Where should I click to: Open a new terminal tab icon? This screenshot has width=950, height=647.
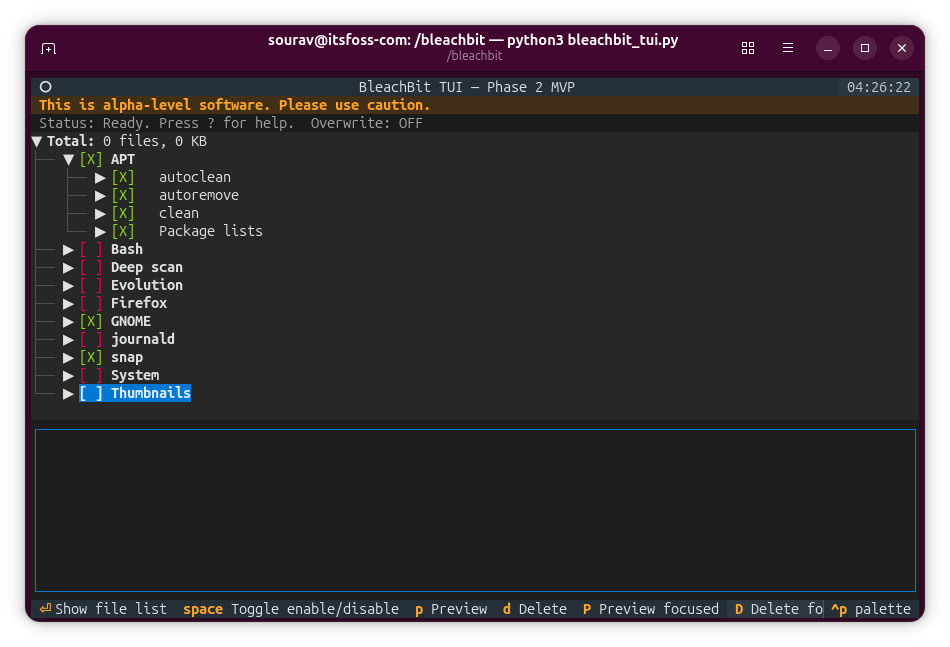point(48,48)
